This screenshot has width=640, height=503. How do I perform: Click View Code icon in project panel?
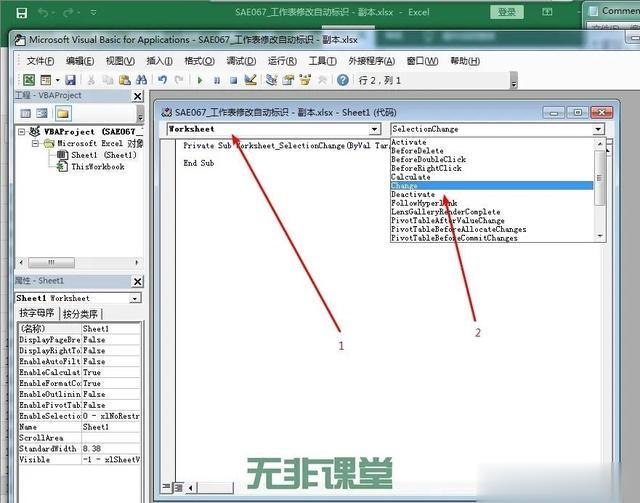coord(26,114)
